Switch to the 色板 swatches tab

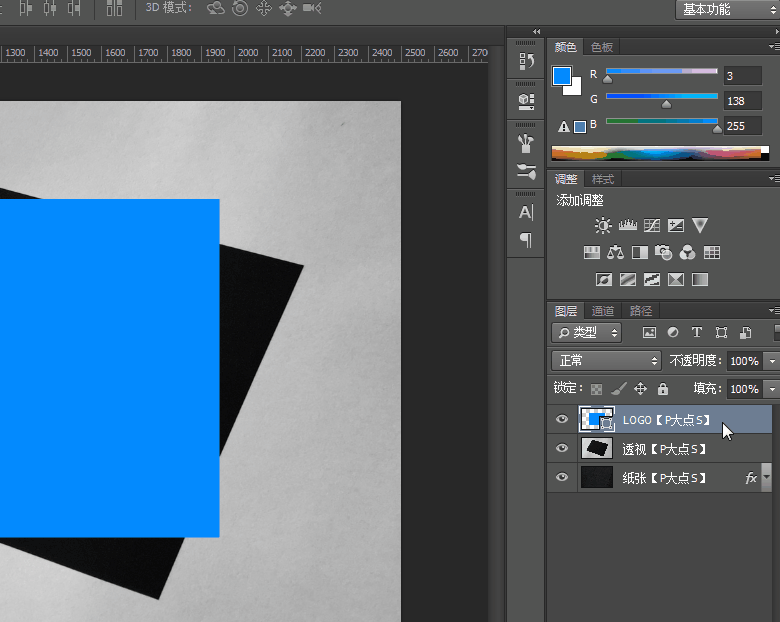(x=602, y=47)
